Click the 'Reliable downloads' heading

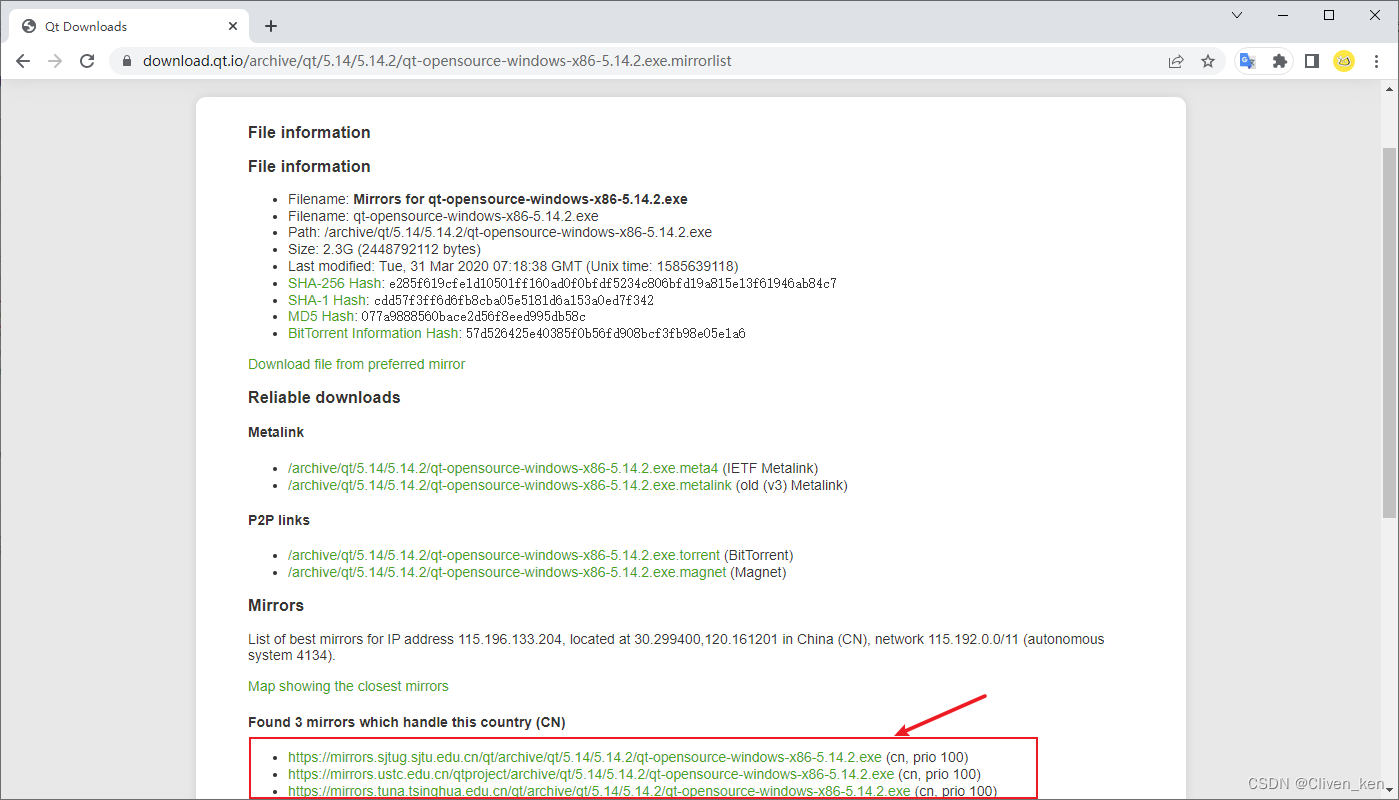[324, 397]
